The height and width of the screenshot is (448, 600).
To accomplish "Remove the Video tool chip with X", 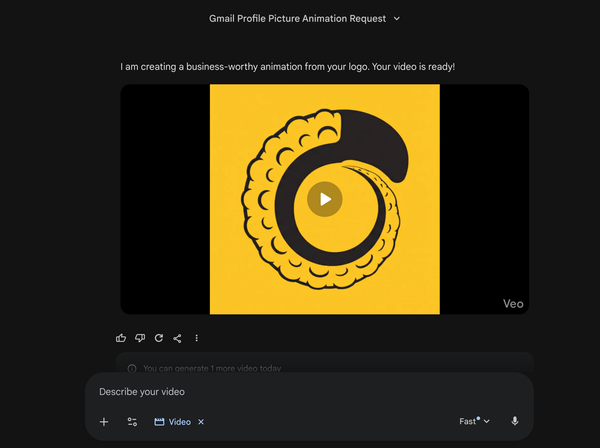I will pos(201,422).
